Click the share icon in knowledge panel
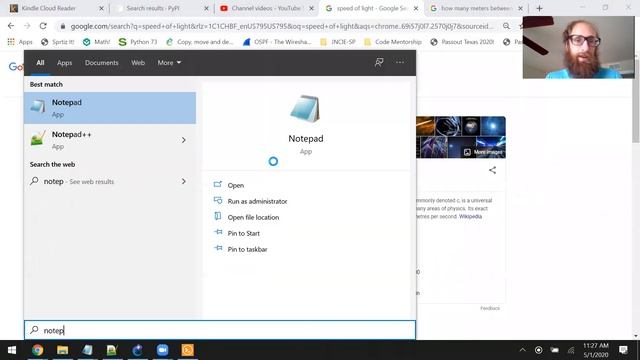This screenshot has width=640, height=360. pos(492,170)
